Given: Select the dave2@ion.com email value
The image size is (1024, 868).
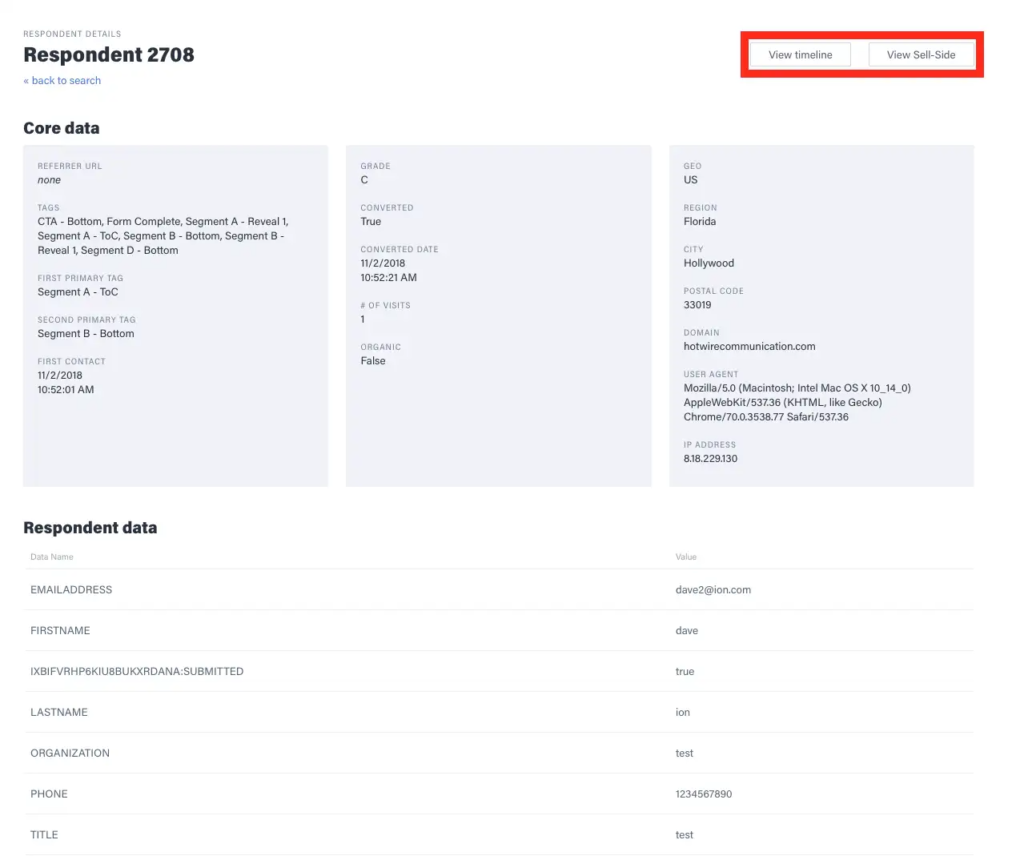Looking at the screenshot, I should pyautogui.click(x=713, y=590).
